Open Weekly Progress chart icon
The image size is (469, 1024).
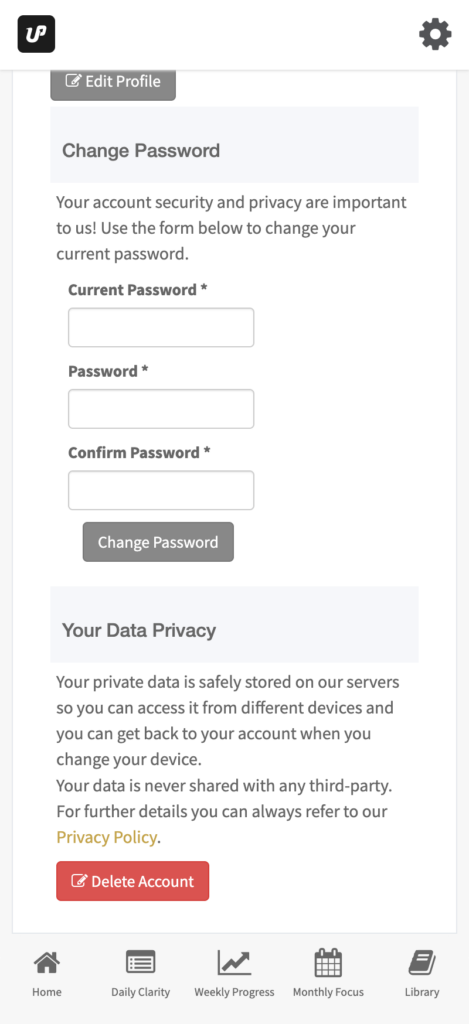(x=234, y=962)
